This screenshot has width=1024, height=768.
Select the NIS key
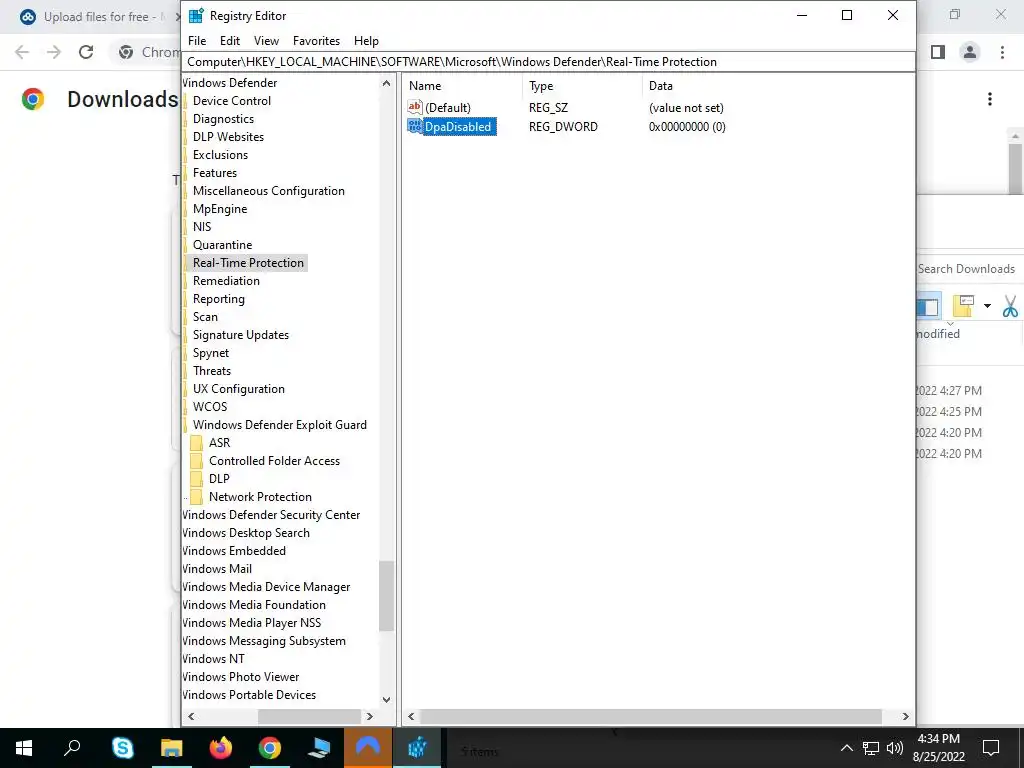coord(202,227)
